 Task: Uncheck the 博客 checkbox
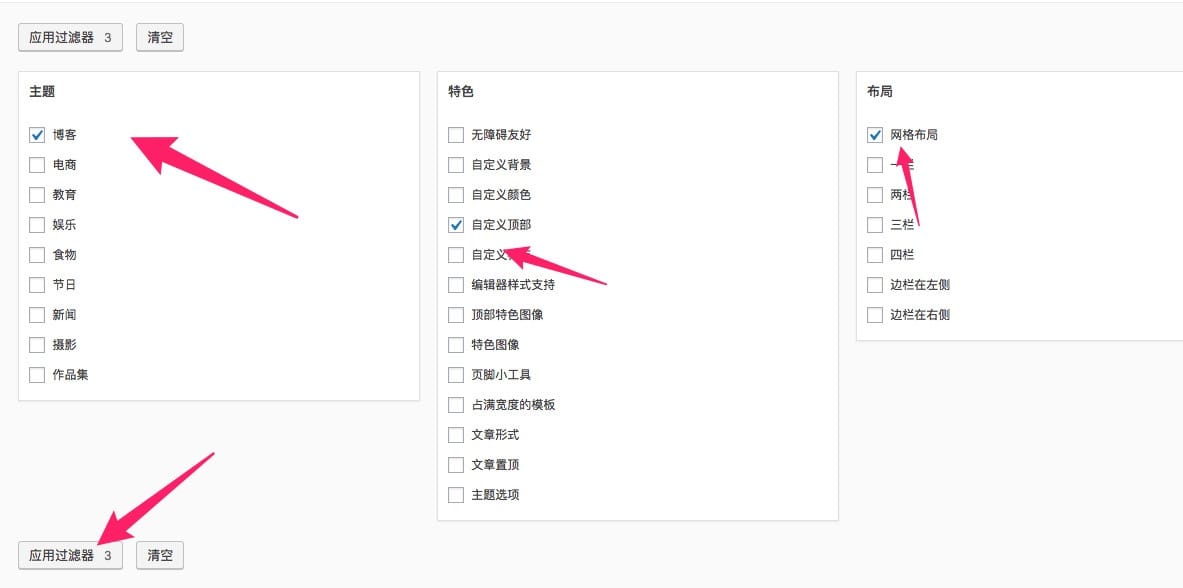(37, 135)
